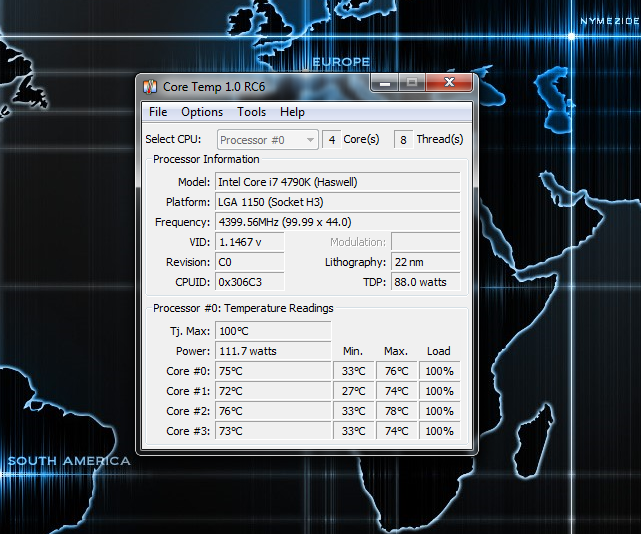This screenshot has height=534, width=641.
Task: Click Core #1 minimum 27°C
Action: coord(354,391)
